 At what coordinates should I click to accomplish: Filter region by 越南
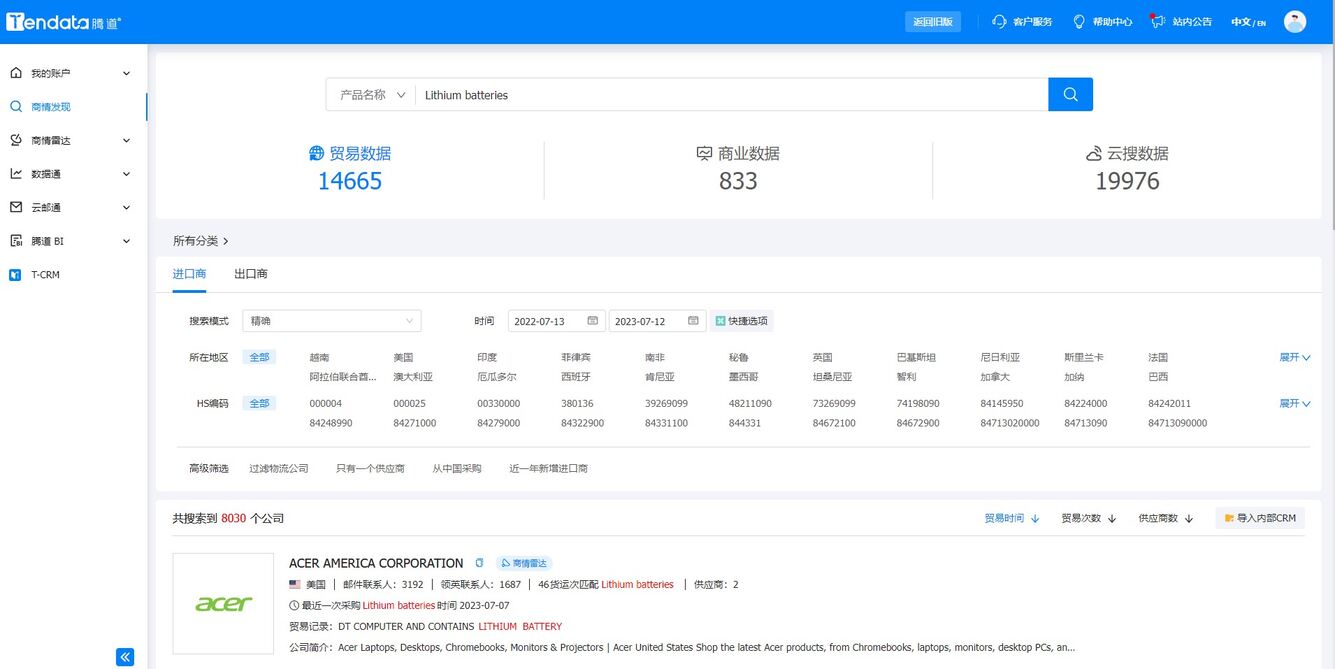point(319,357)
